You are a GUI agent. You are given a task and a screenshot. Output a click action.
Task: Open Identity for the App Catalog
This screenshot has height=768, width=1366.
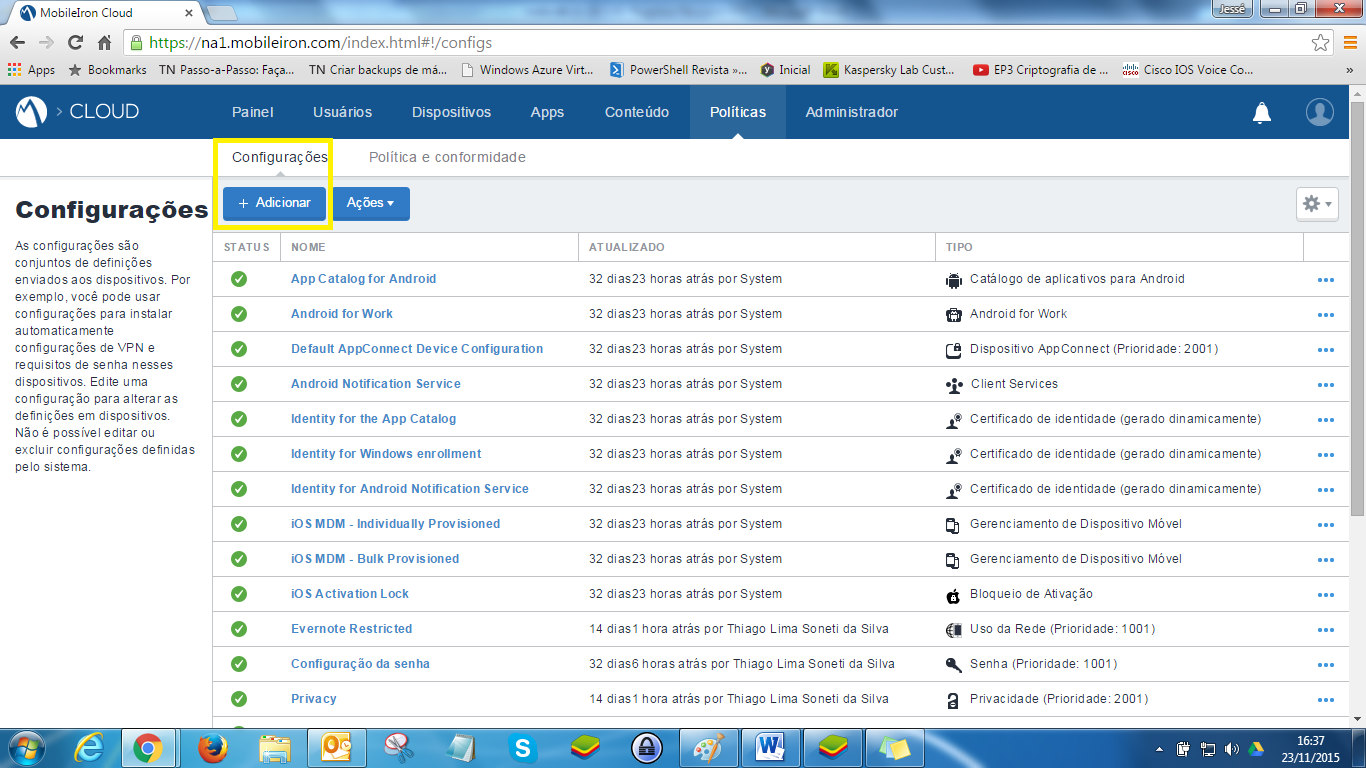373,419
